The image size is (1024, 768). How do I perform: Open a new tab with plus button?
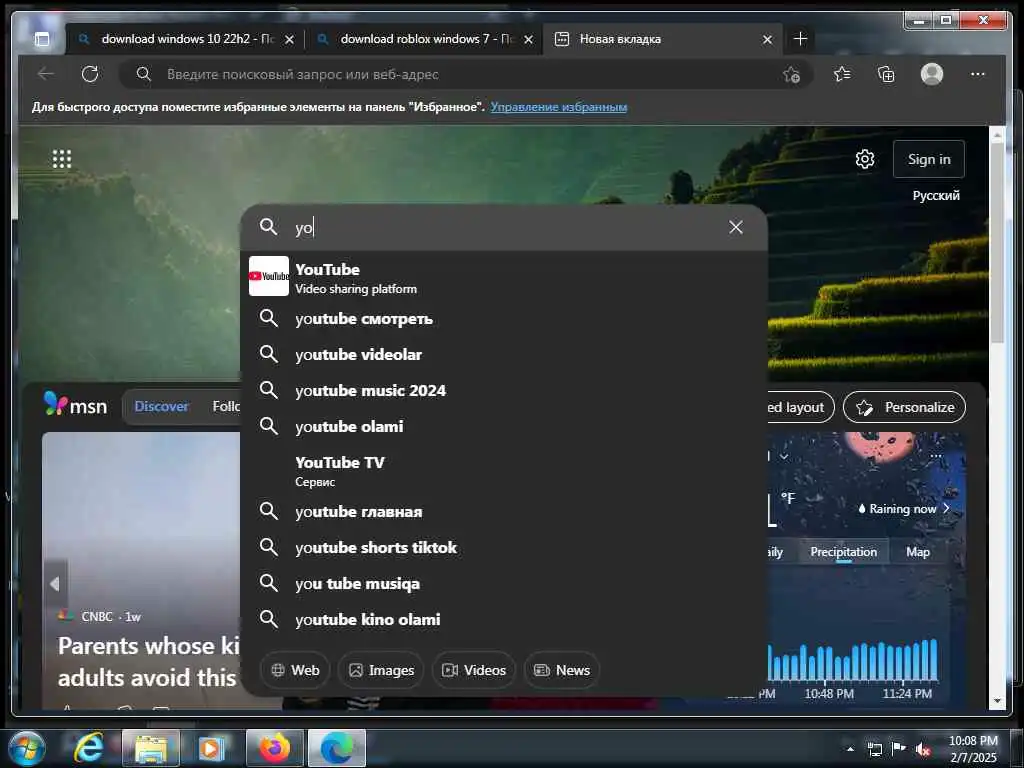click(801, 39)
